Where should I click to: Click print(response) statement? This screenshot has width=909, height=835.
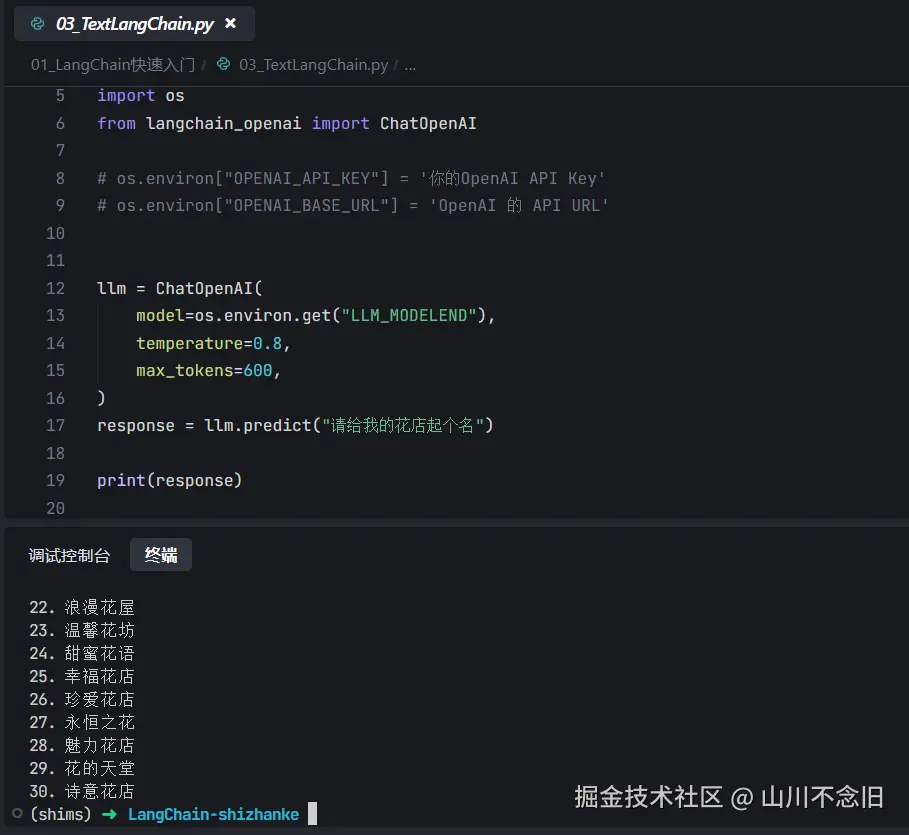pyautogui.click(x=169, y=481)
